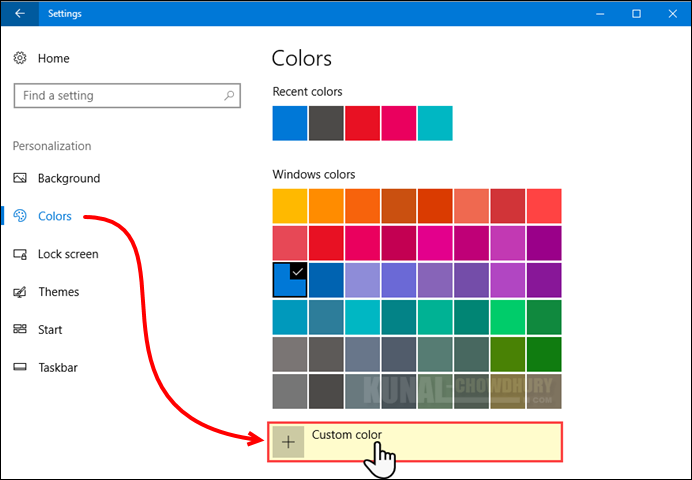This screenshot has width=692, height=480.
Task: Select bright green Windows color swatch
Action: (508, 317)
